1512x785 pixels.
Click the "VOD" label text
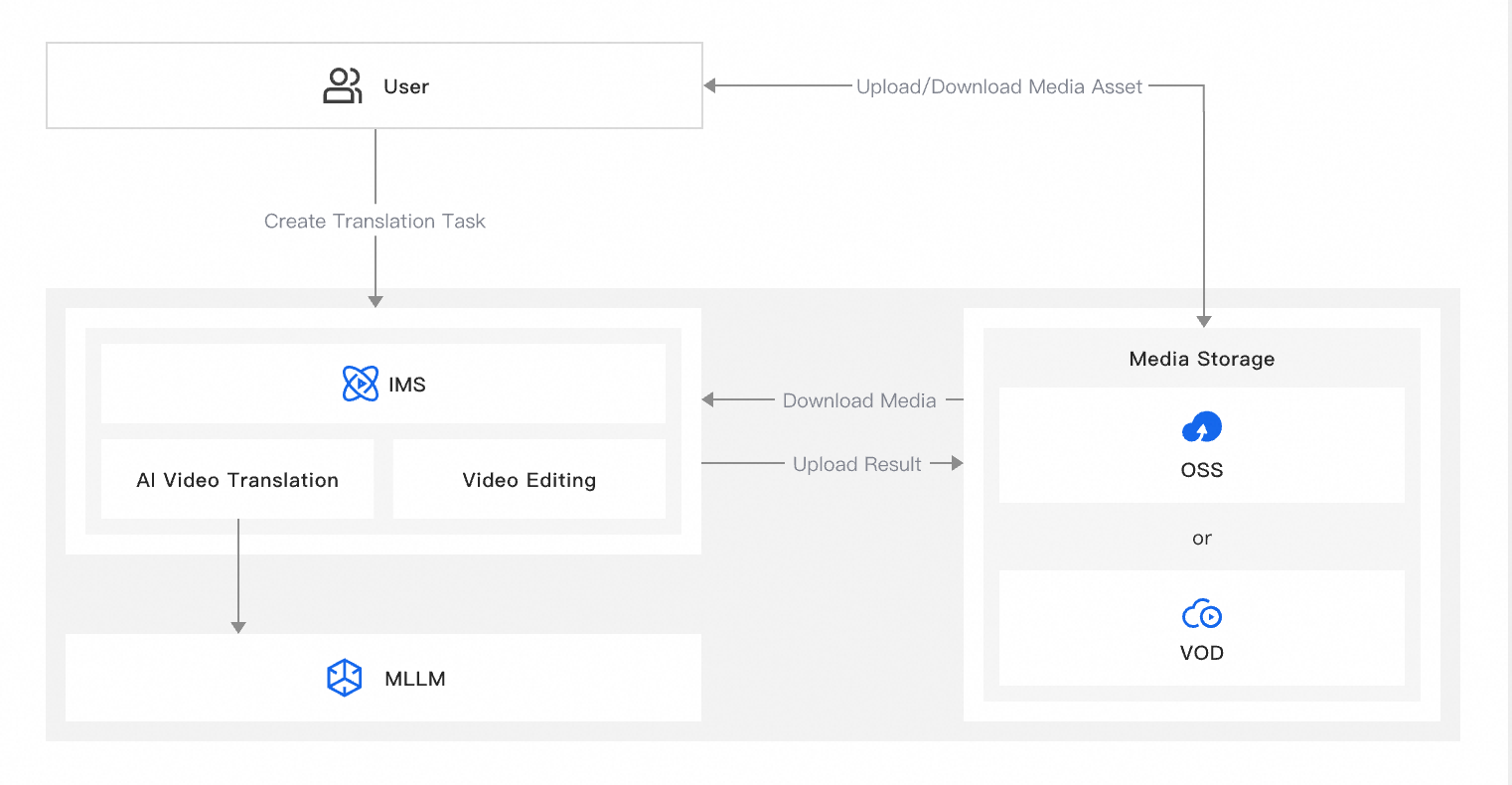(x=1202, y=653)
